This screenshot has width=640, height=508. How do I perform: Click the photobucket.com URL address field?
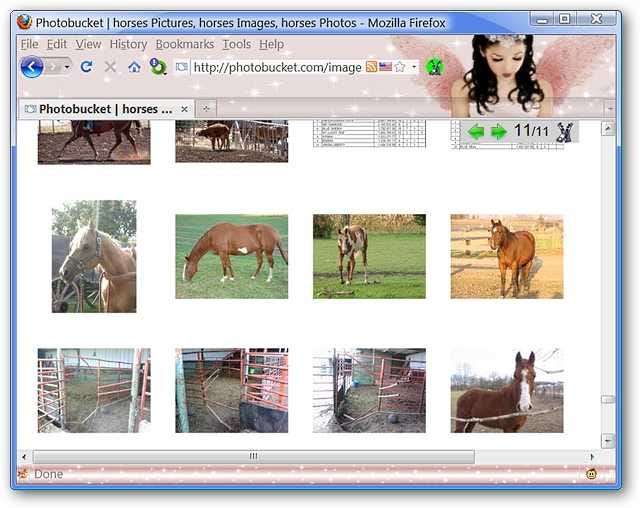tap(275, 67)
